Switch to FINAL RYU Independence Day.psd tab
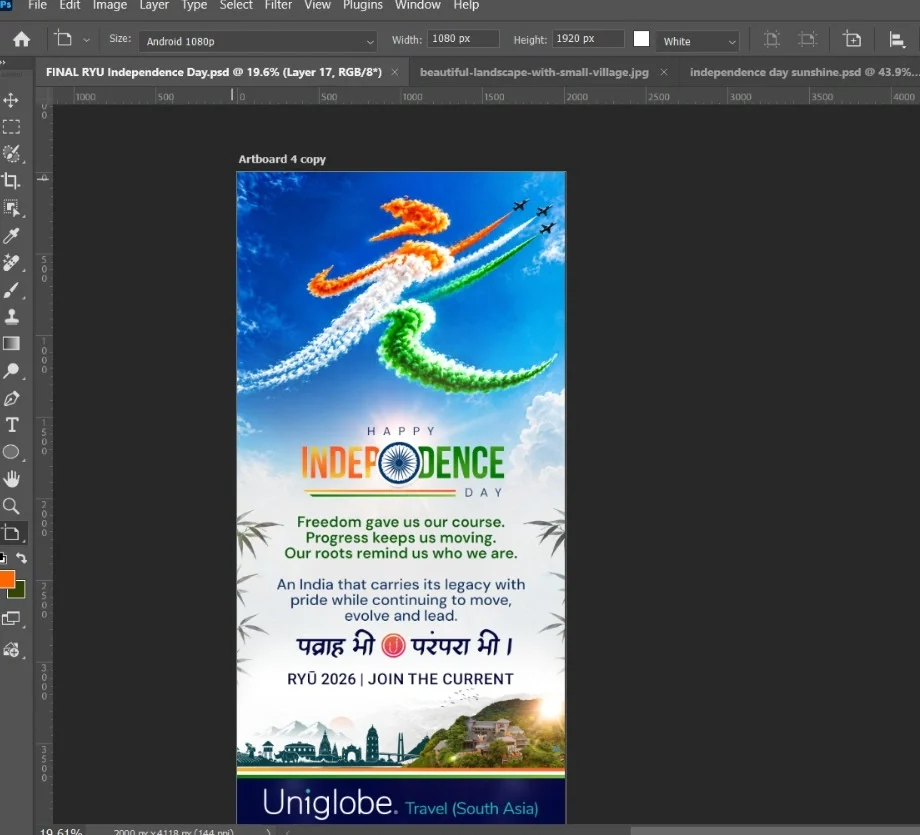 [214, 72]
